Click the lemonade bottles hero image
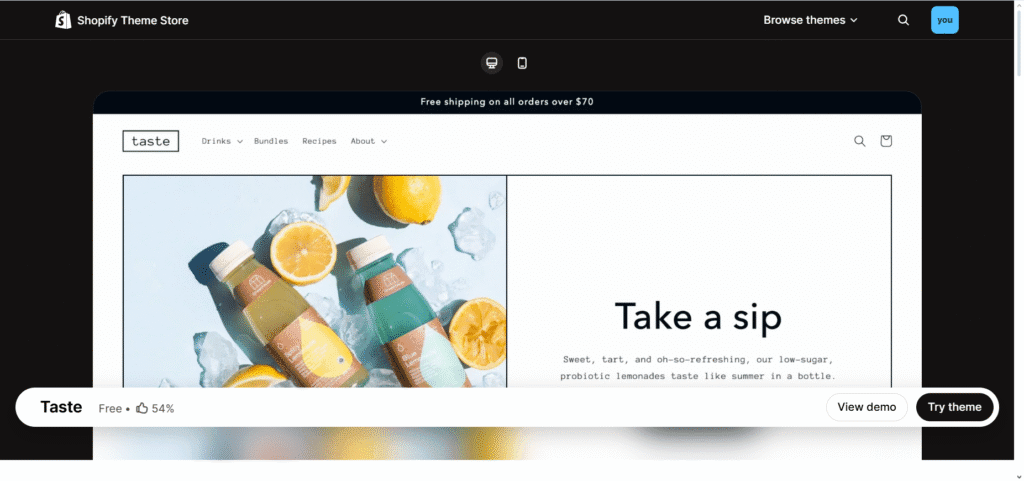The image size is (1024, 481). tap(315, 281)
